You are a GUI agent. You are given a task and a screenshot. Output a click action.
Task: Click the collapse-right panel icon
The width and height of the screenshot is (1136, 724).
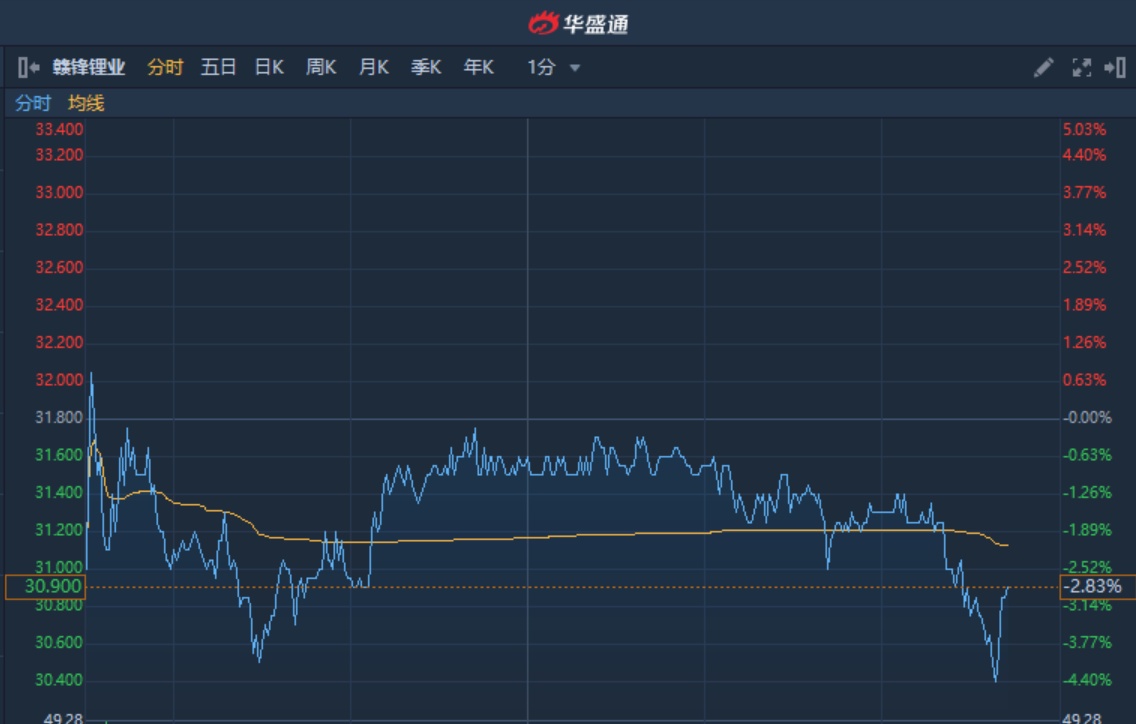pos(1114,68)
